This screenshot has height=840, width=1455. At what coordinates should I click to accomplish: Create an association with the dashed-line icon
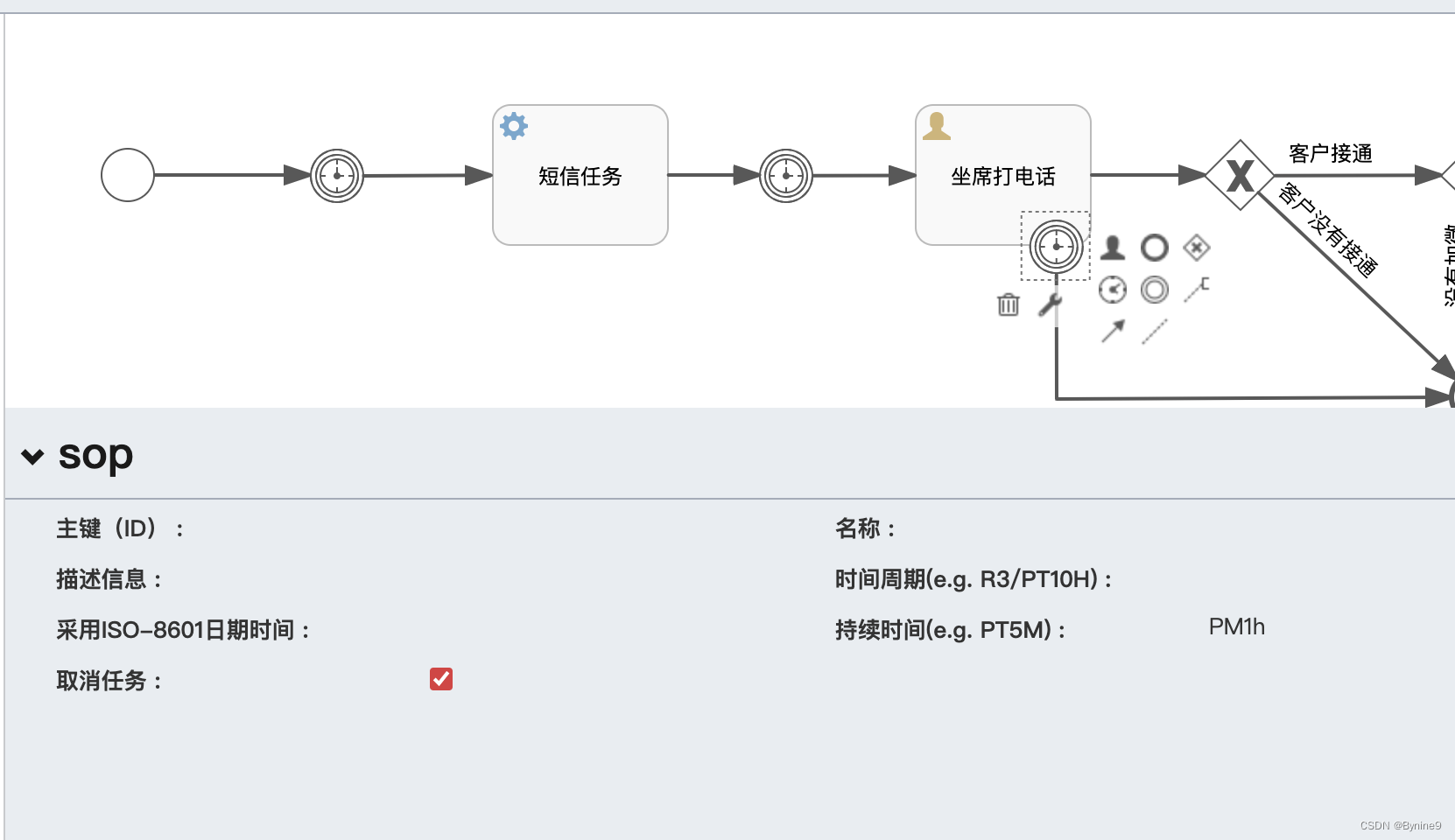click(x=1154, y=332)
